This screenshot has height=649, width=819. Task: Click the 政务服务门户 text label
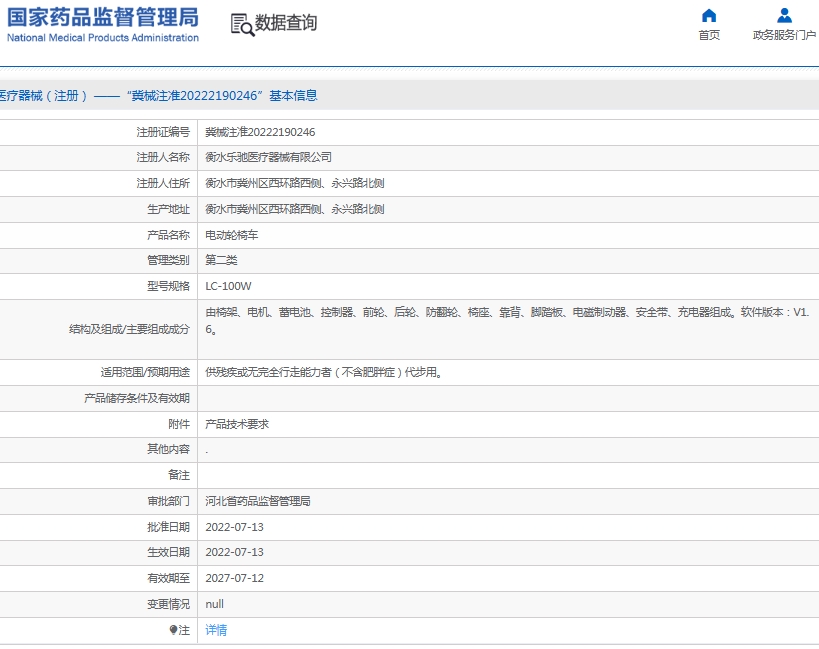[784, 35]
